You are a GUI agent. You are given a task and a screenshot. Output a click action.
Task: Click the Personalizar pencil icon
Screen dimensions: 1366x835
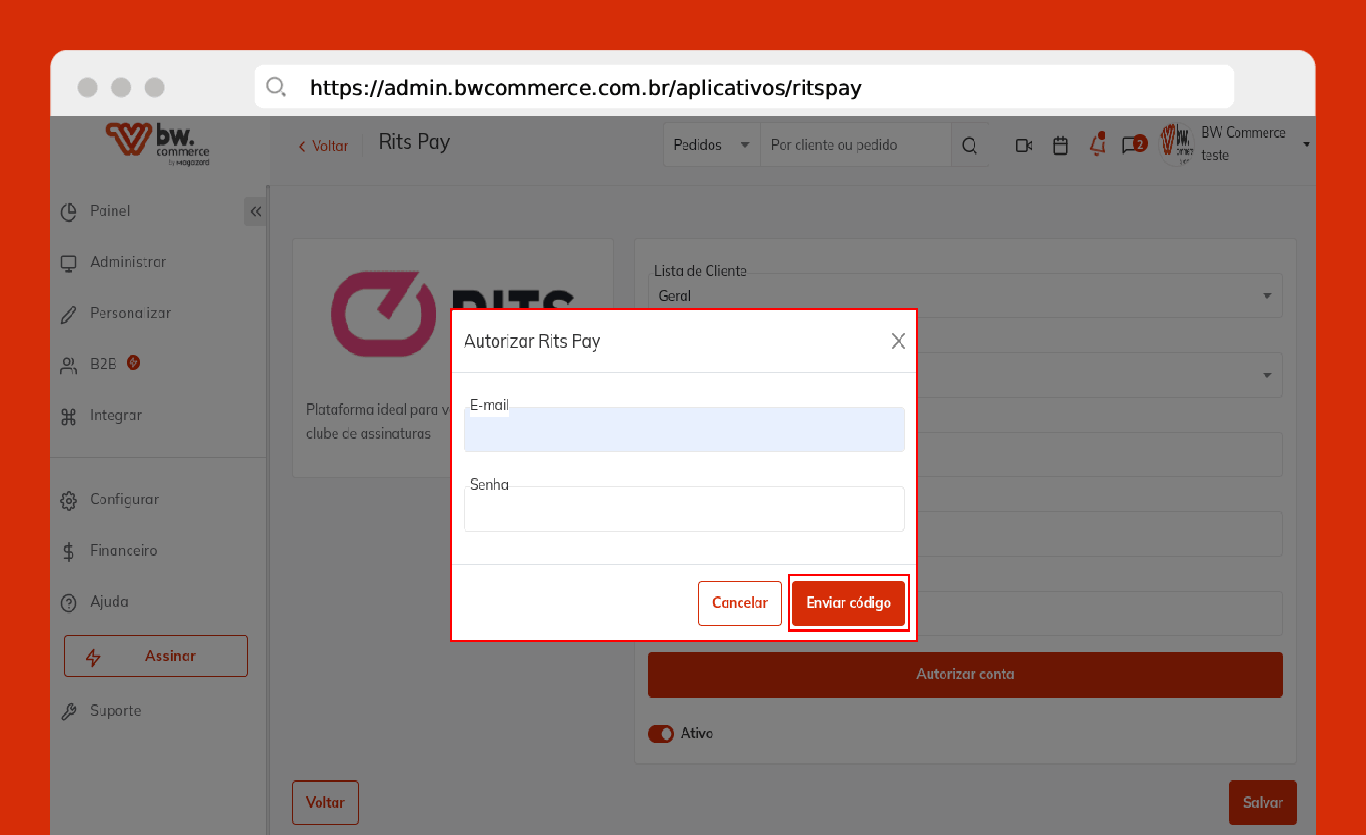click(x=69, y=314)
